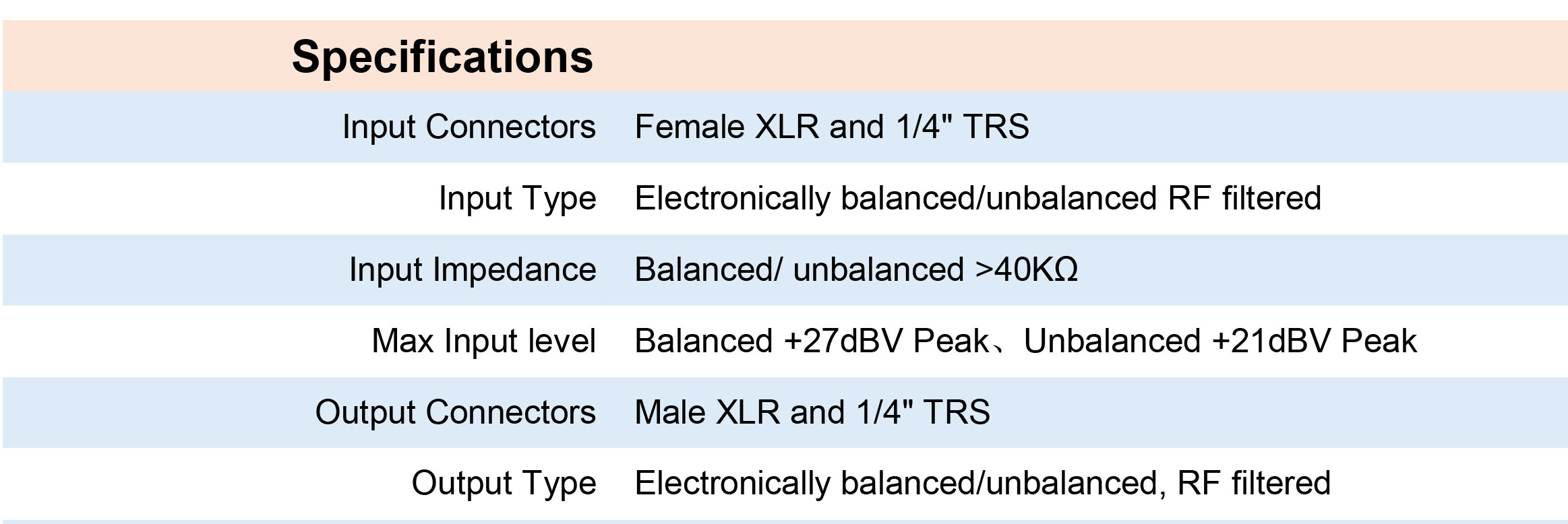Select the Output Connectors label
Image resolution: width=1568 pixels, height=524 pixels.
(456, 412)
